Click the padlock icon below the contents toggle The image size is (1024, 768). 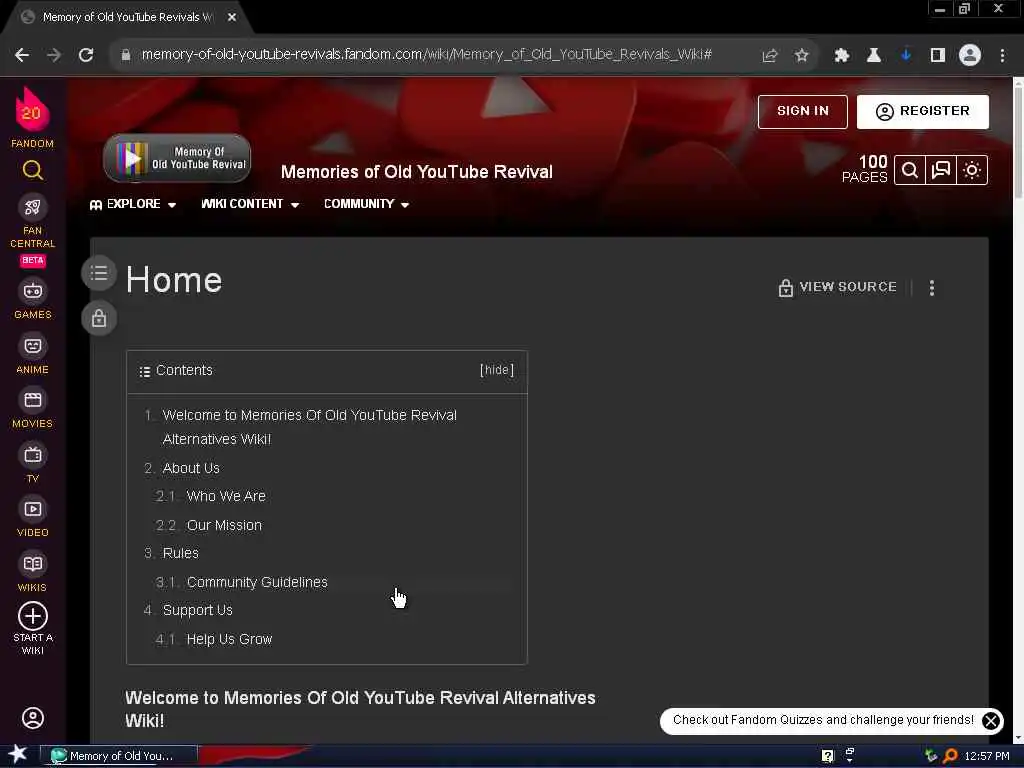[x=99, y=318]
